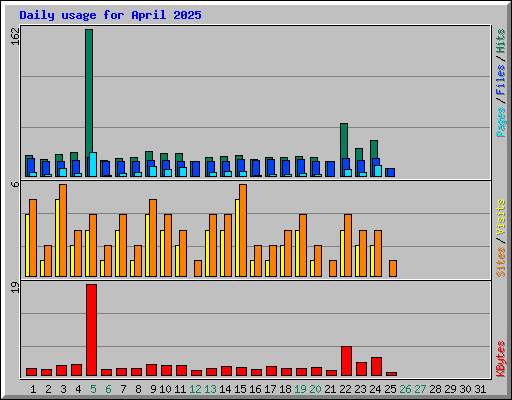Click the day 31 label on the axis
Screen dimensions: 512x400
point(480,389)
